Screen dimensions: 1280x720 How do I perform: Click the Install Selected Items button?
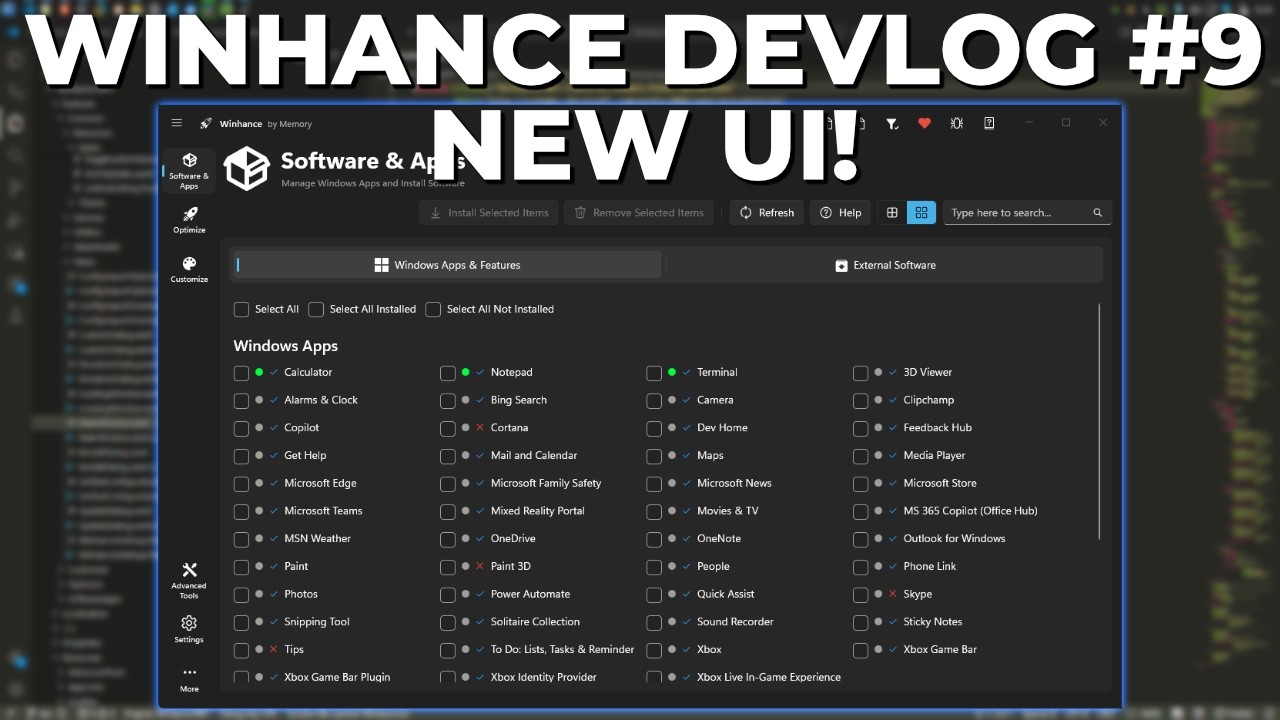pos(489,213)
